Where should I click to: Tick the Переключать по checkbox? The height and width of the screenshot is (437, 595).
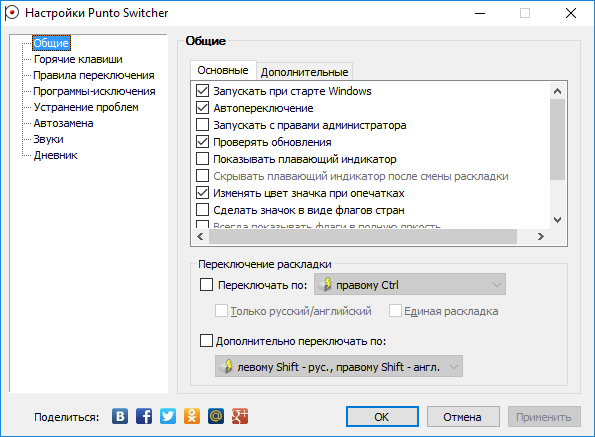[x=206, y=285]
